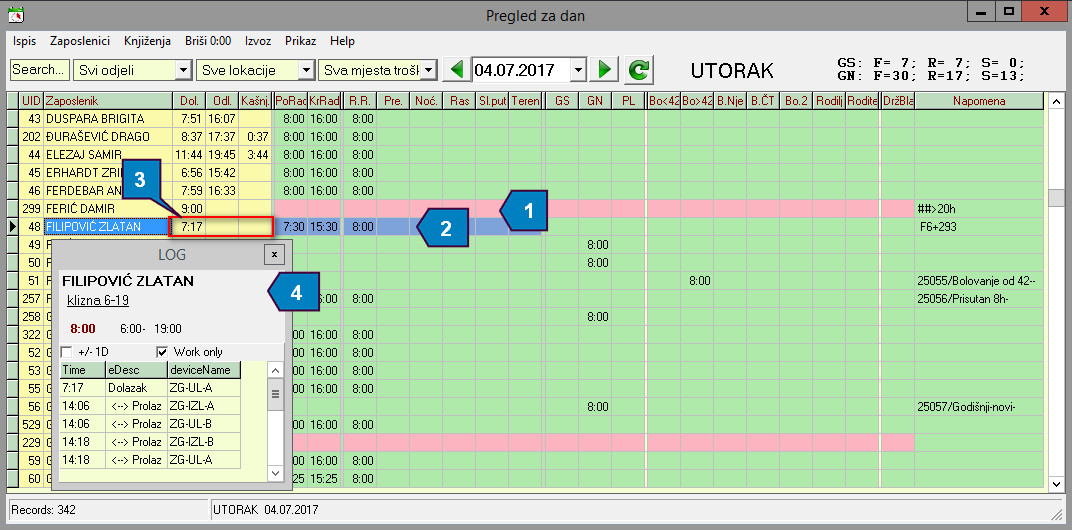Image resolution: width=1072 pixels, height=530 pixels.
Task: Click the Napomena column header
Action: coord(980,101)
